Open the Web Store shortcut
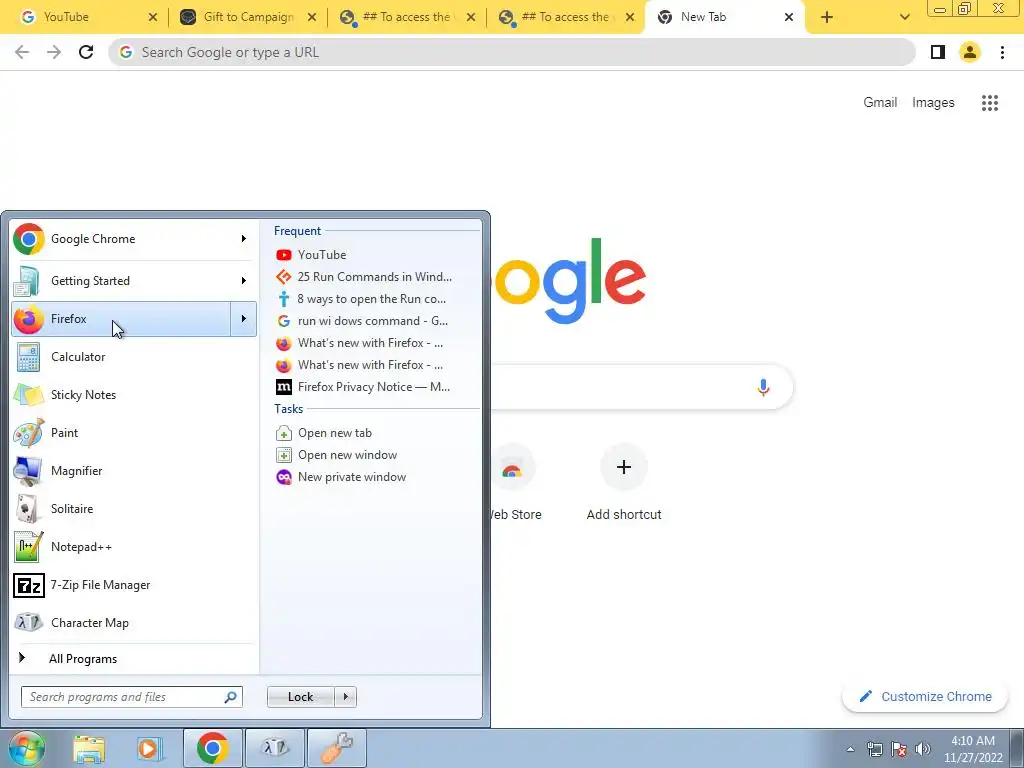1024x768 pixels. pos(513,483)
